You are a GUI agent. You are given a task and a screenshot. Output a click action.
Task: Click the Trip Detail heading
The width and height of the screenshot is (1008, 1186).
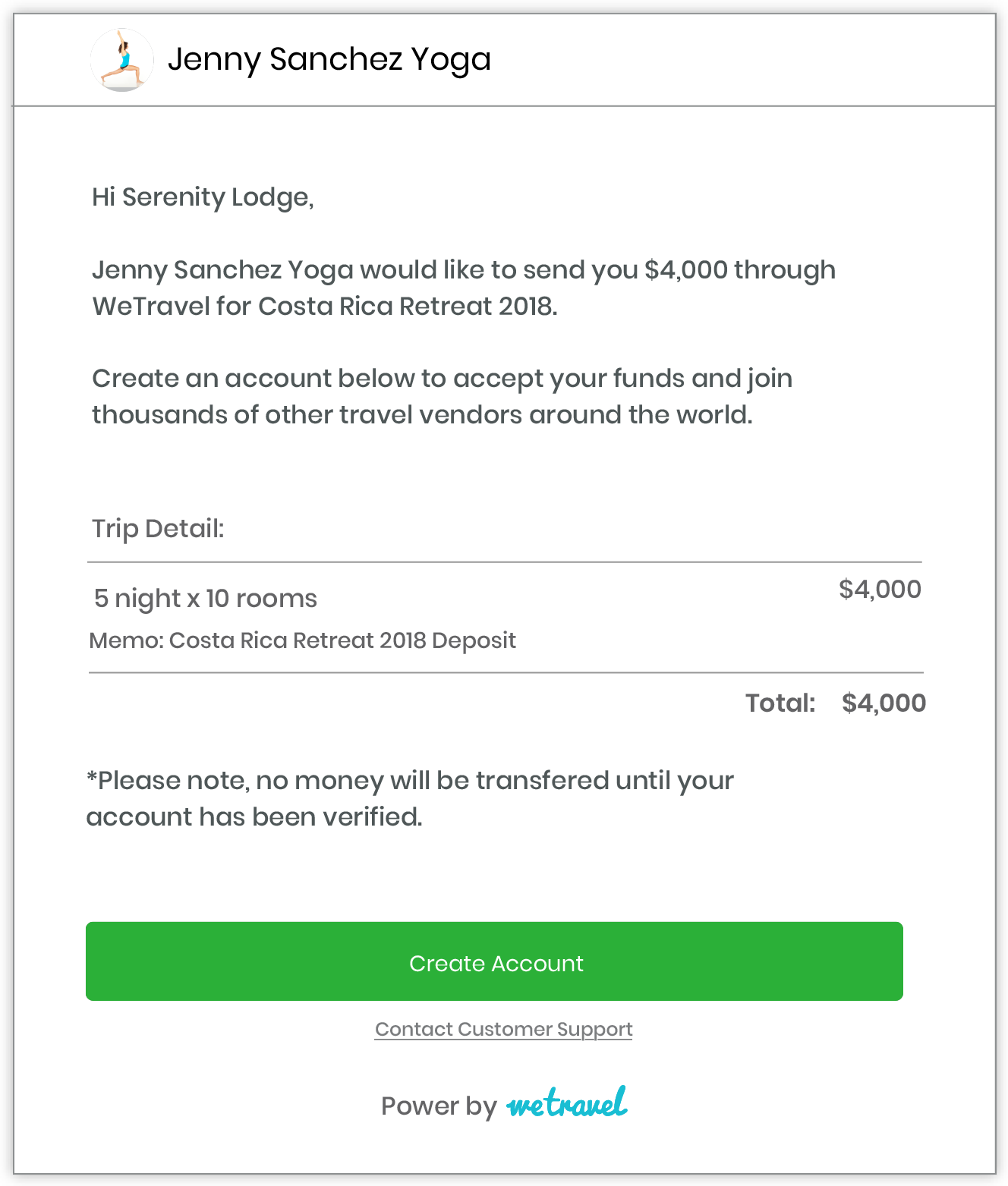coord(158,528)
